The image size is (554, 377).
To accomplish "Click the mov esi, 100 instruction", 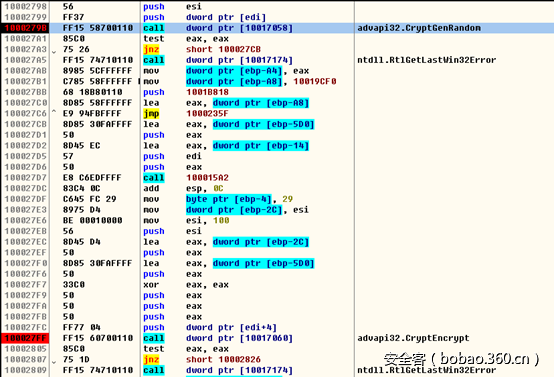I will [186, 220].
